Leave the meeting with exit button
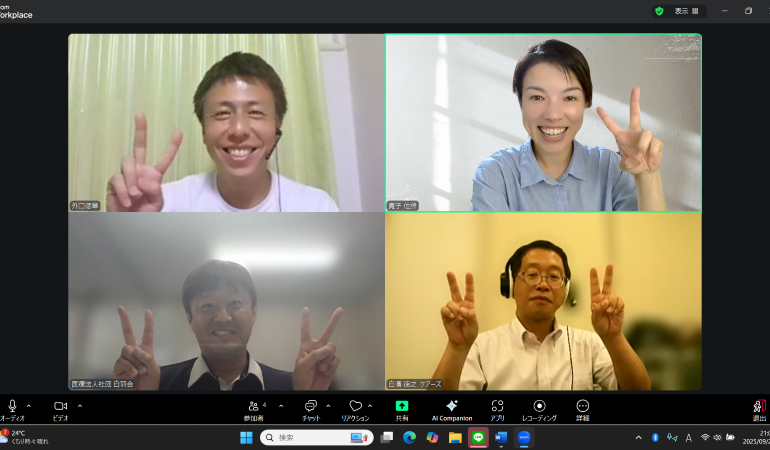 point(759,407)
